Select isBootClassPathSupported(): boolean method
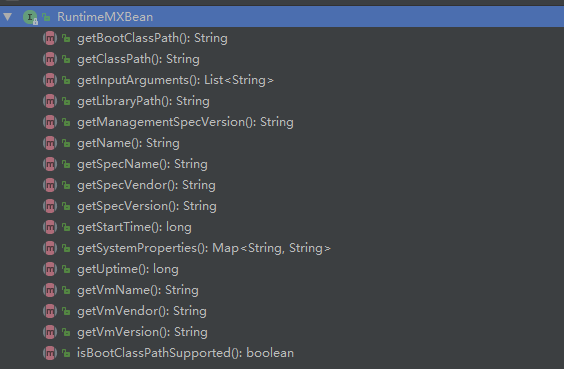The width and height of the screenshot is (564, 369). (x=185, y=353)
